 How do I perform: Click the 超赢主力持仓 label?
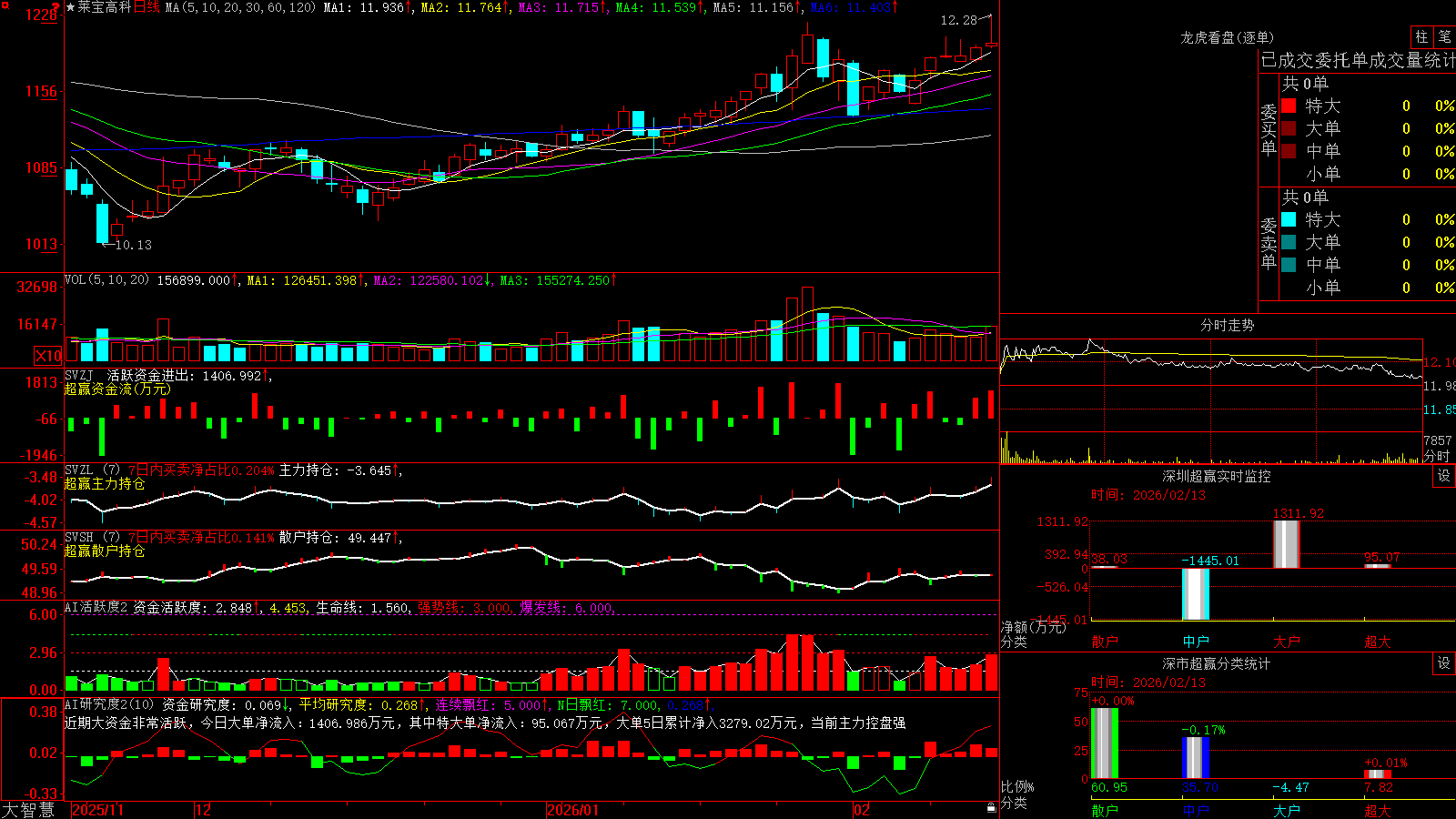[105, 483]
